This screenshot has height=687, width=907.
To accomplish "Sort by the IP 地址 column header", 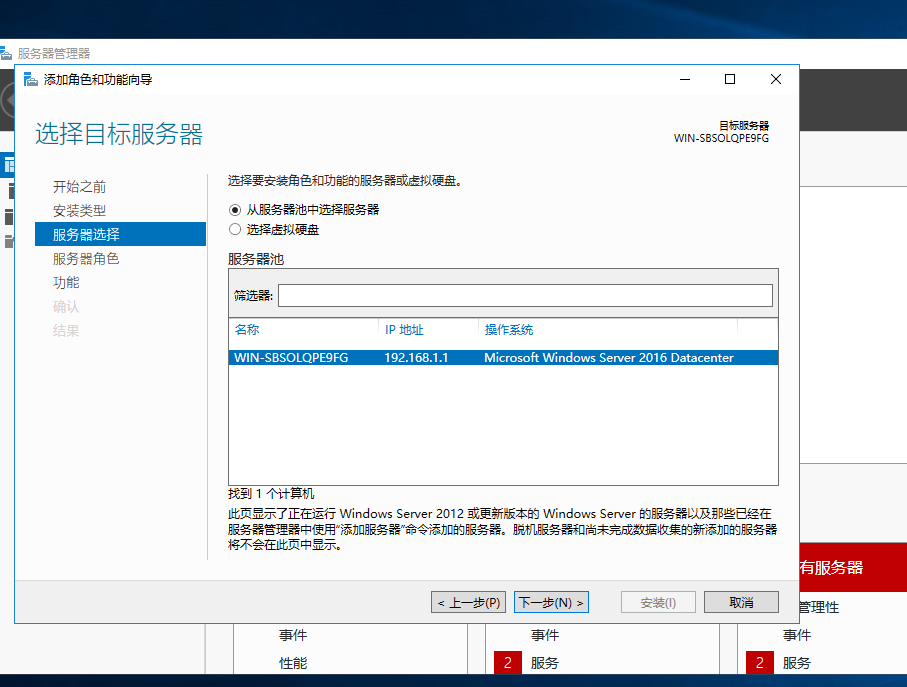I will pos(403,330).
